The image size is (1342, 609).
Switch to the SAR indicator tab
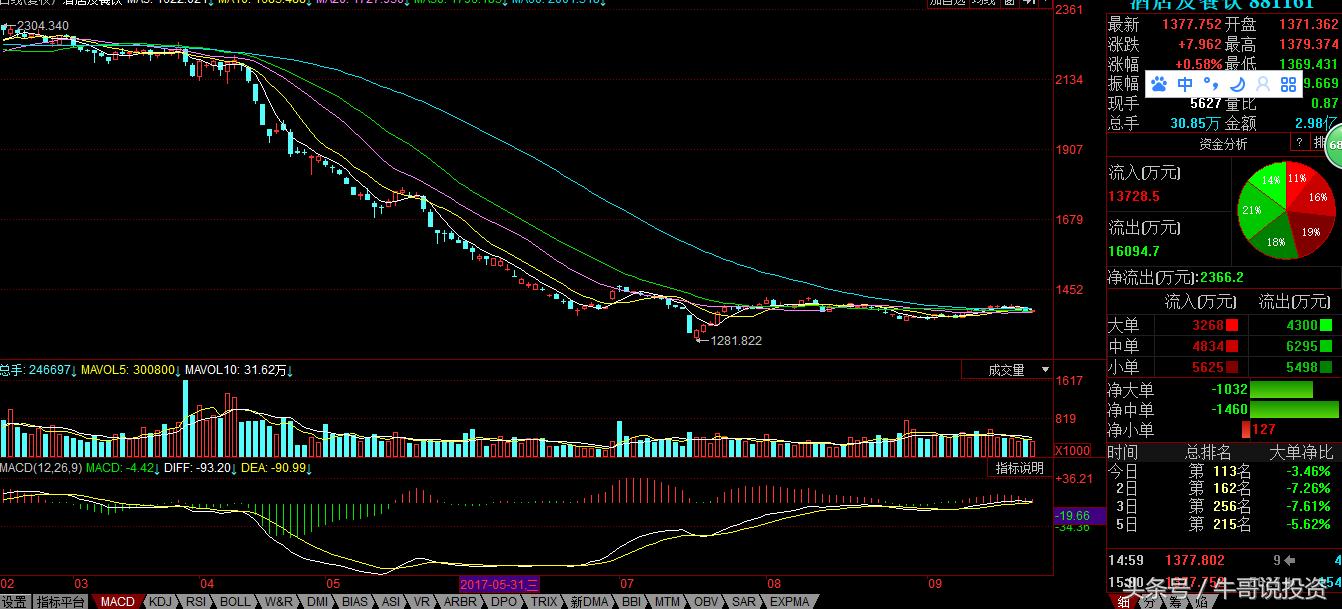click(743, 601)
